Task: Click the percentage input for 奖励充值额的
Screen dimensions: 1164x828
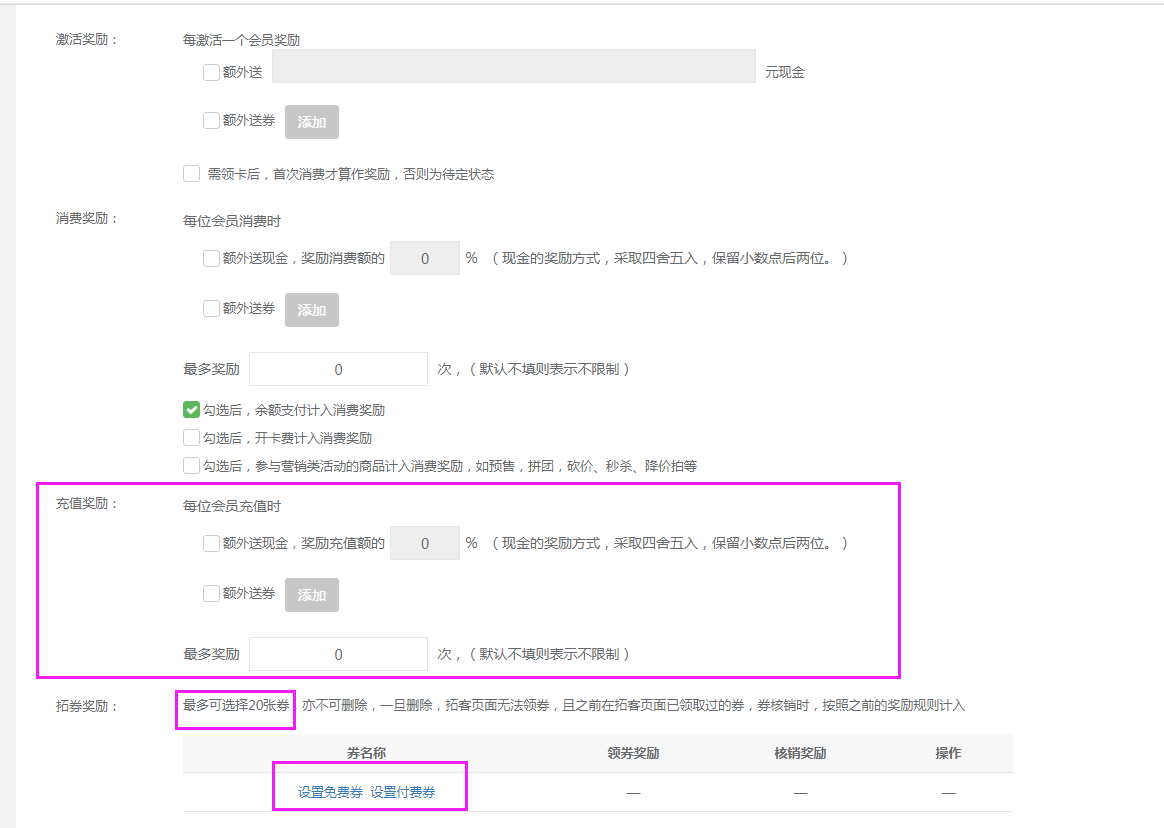Action: pyautogui.click(x=424, y=543)
